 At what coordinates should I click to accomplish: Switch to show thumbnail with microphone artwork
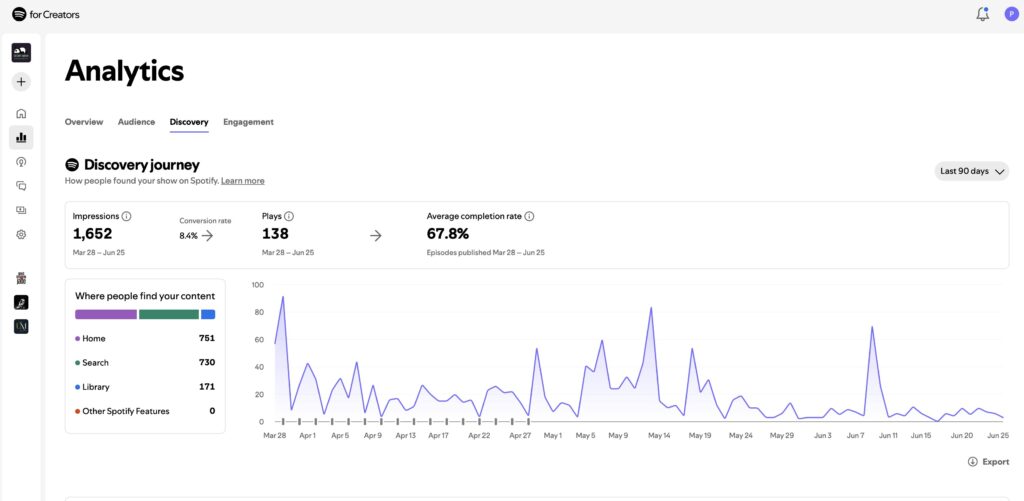tap(21, 302)
